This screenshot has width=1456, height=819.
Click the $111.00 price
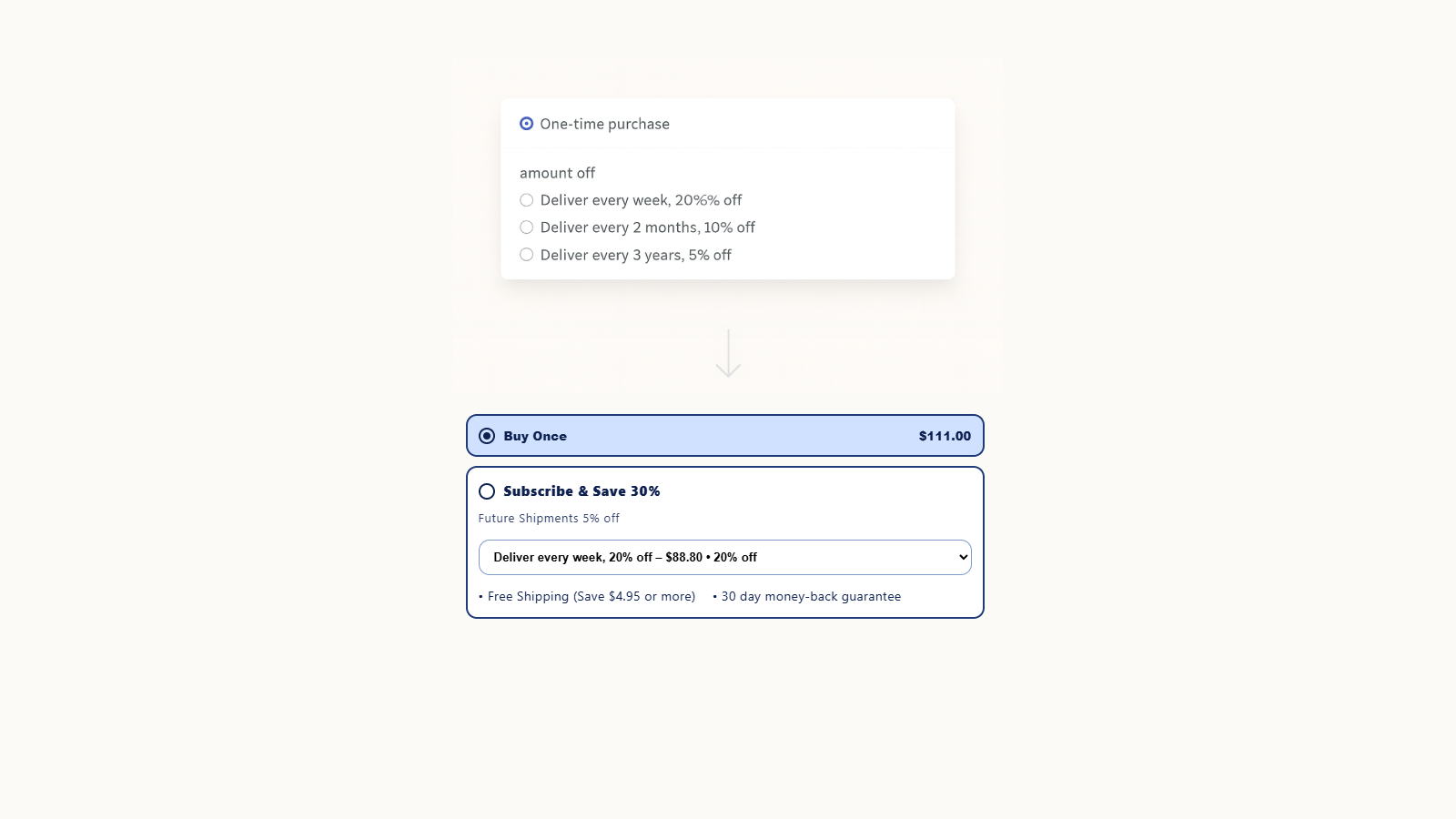(x=945, y=436)
